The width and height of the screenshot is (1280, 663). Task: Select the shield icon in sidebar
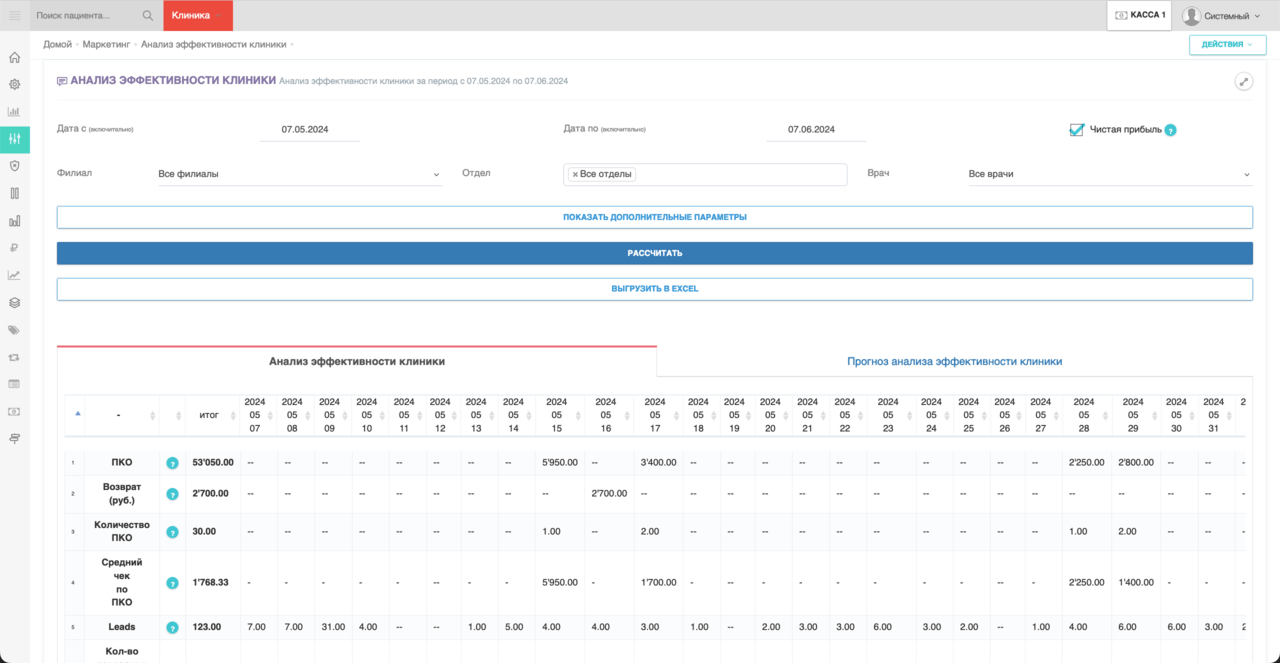click(x=14, y=166)
